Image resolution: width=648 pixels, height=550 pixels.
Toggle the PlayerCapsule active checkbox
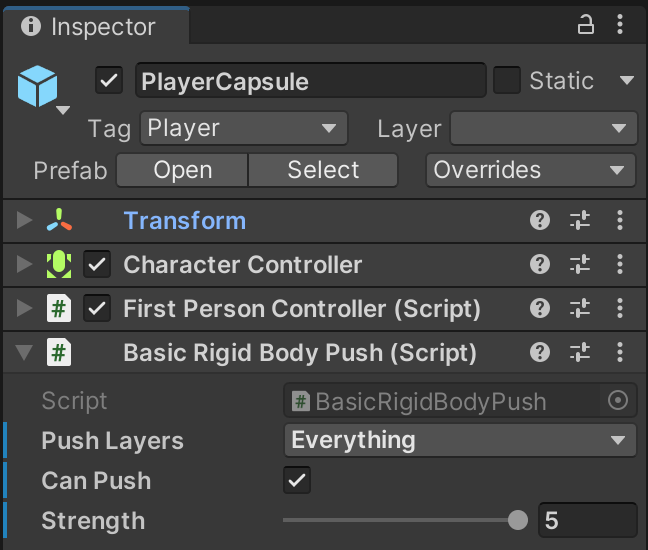click(109, 80)
